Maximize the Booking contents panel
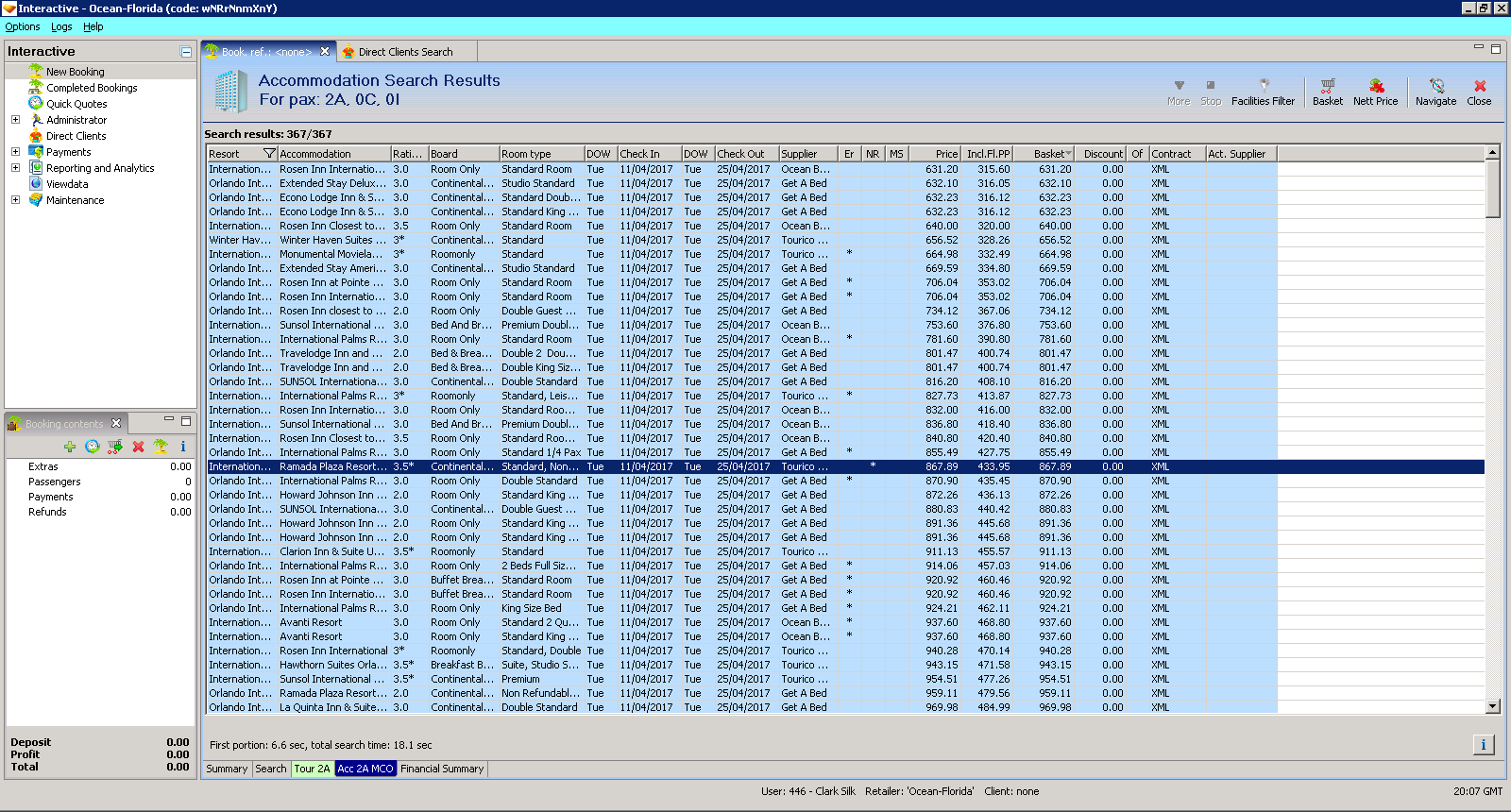 coord(186,421)
